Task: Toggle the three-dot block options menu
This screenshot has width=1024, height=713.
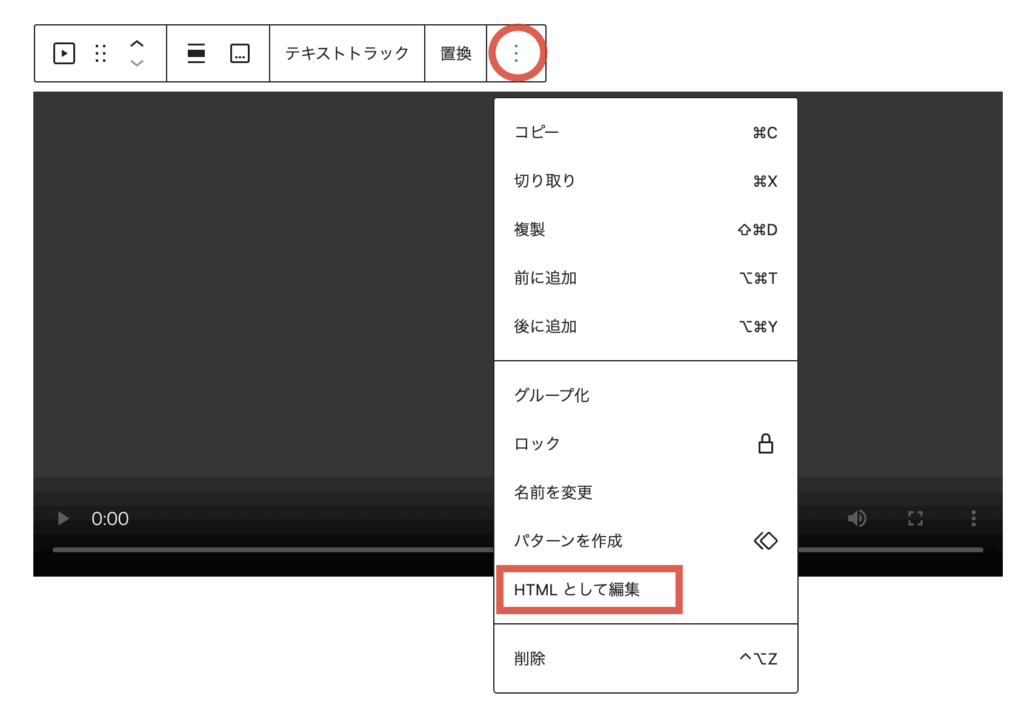Action: [516, 53]
